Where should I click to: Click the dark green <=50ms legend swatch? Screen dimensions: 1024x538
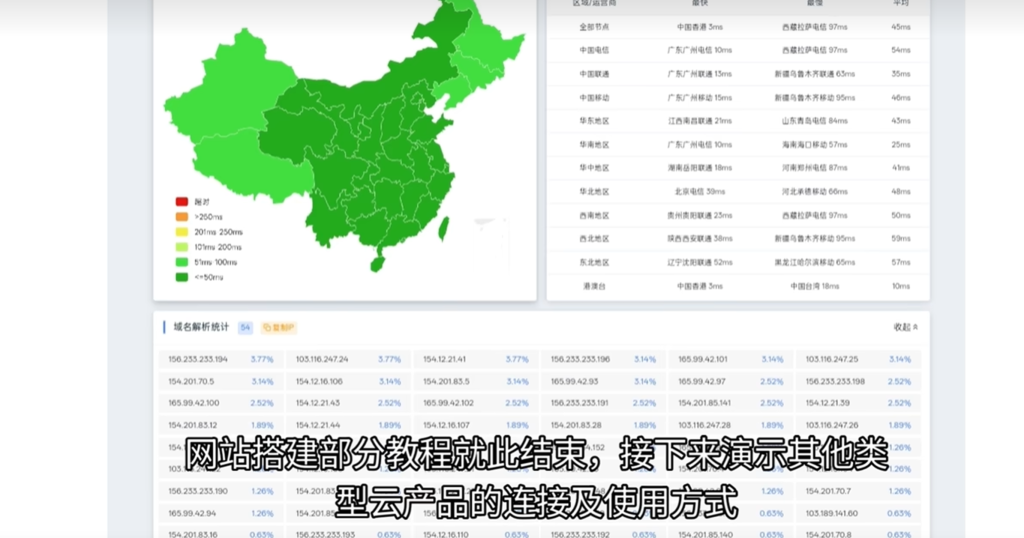click(182, 277)
